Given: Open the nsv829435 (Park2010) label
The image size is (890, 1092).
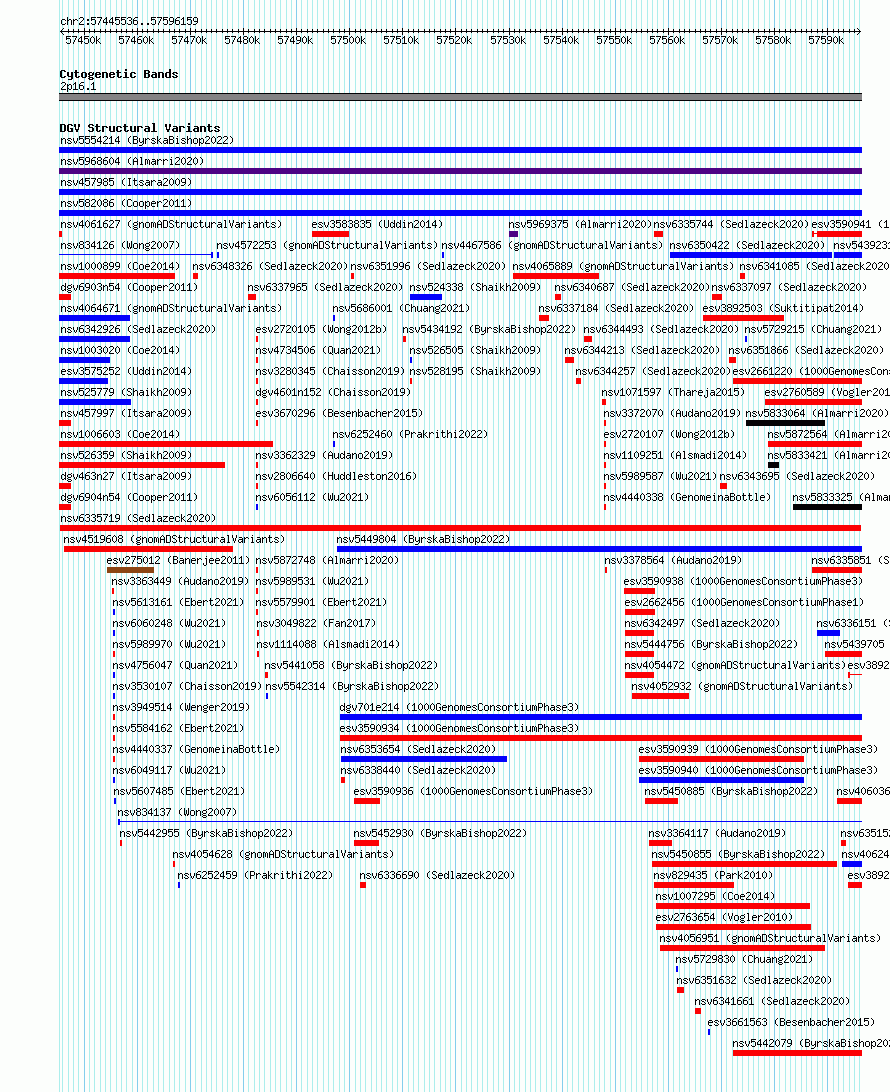Looking at the screenshot, I should coord(713,875).
